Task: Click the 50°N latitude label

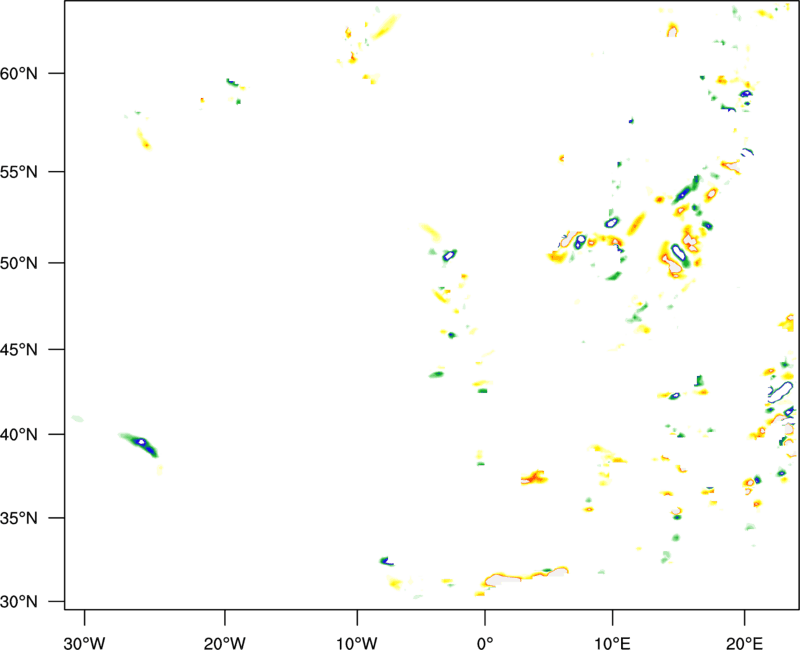Action: 19,263
